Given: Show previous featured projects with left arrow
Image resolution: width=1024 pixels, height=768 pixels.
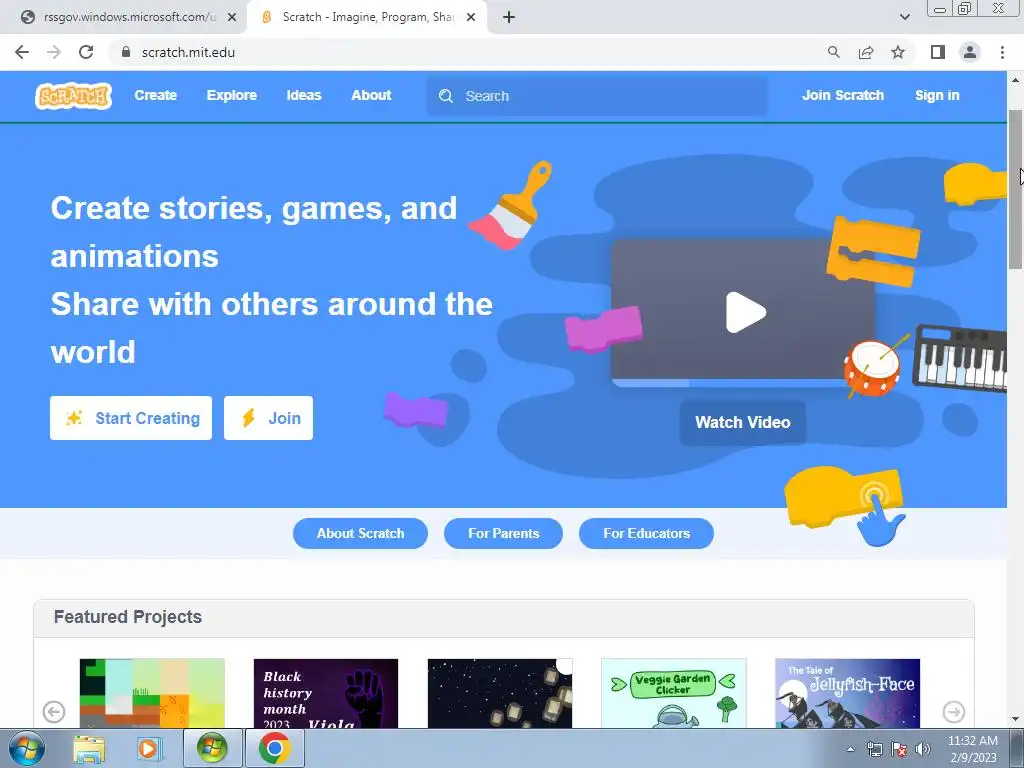Looking at the screenshot, I should [x=54, y=711].
